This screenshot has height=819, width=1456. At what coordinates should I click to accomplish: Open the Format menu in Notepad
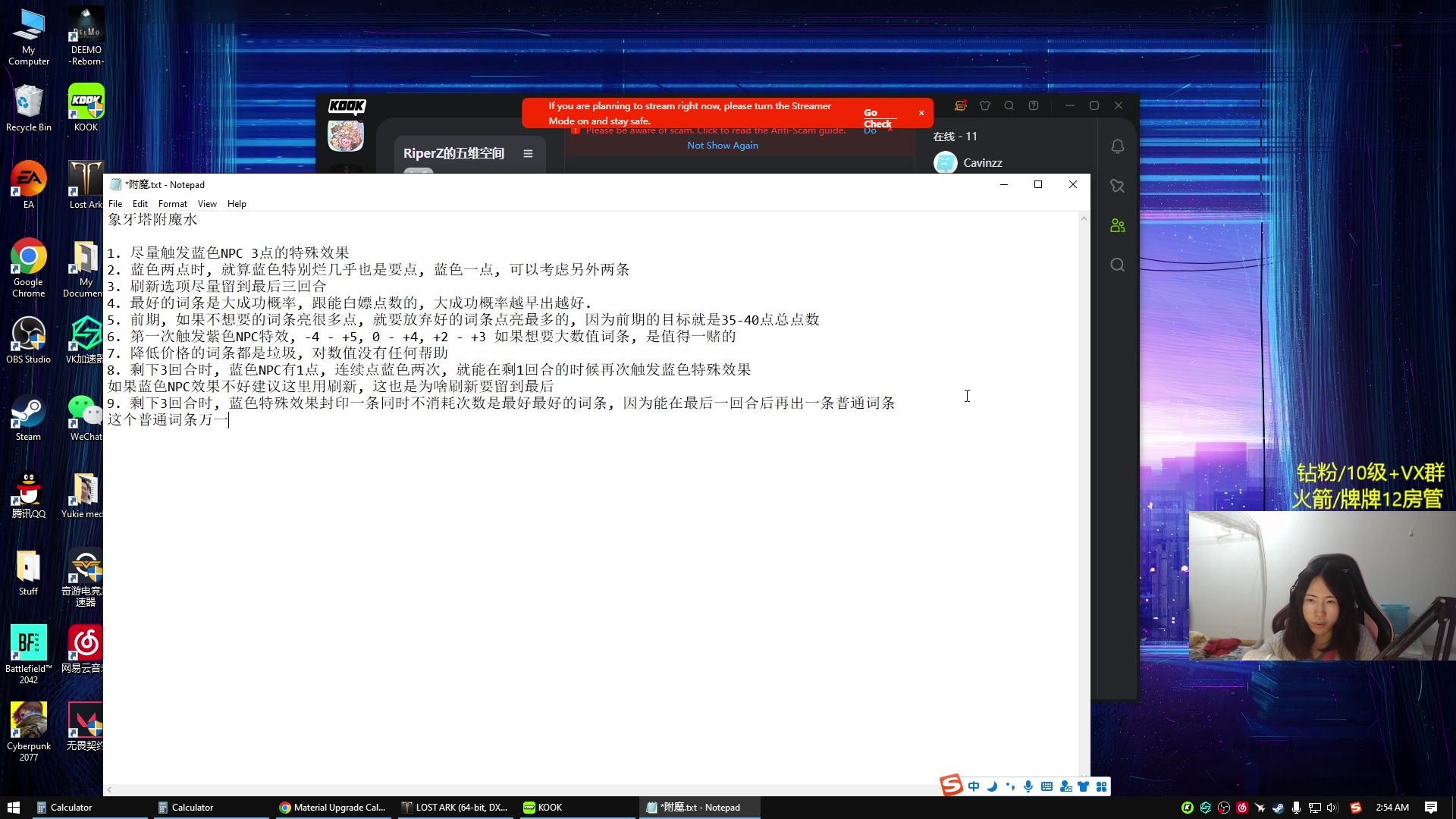(173, 203)
